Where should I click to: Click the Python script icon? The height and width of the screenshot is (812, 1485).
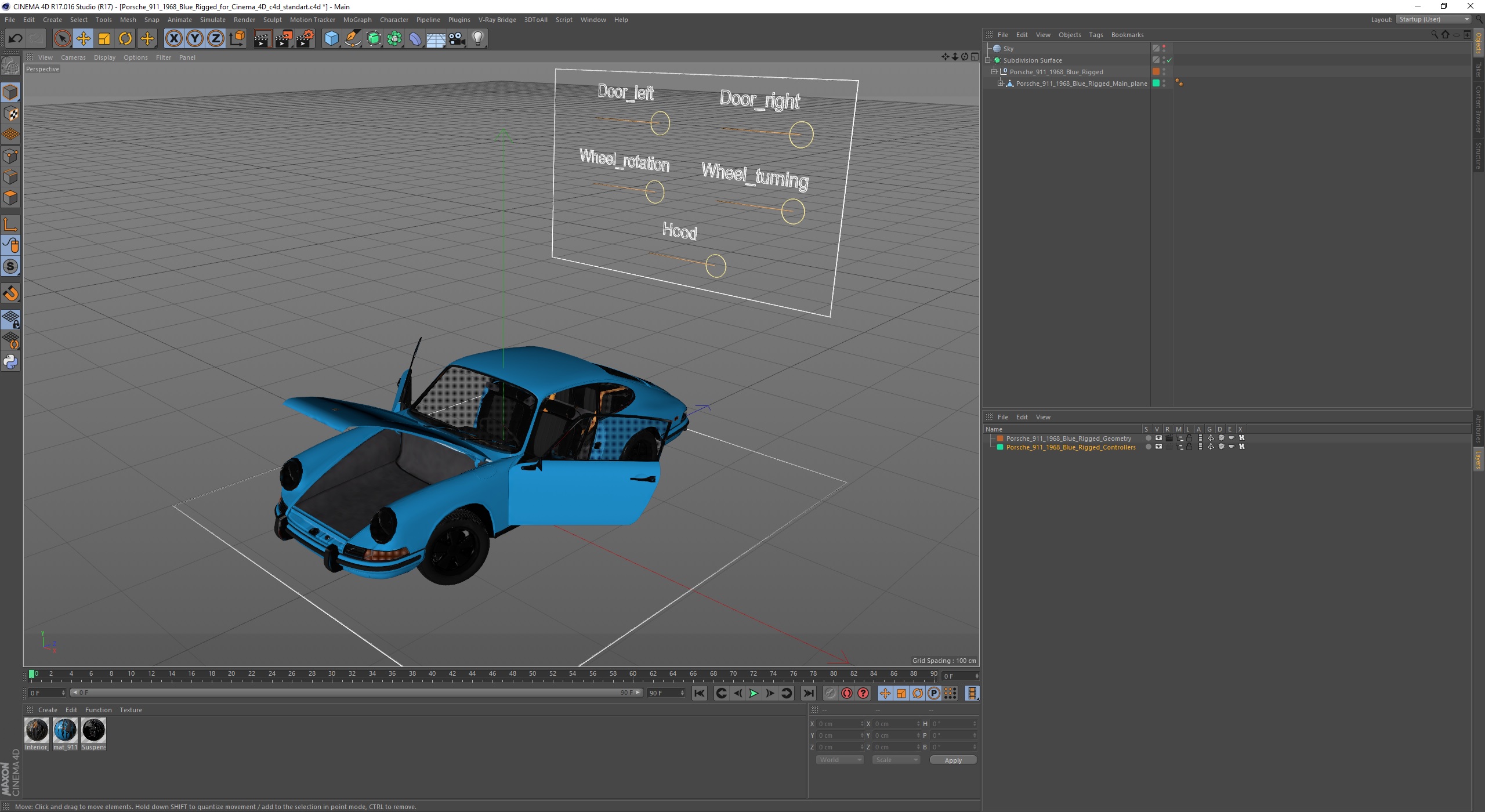click(x=10, y=362)
